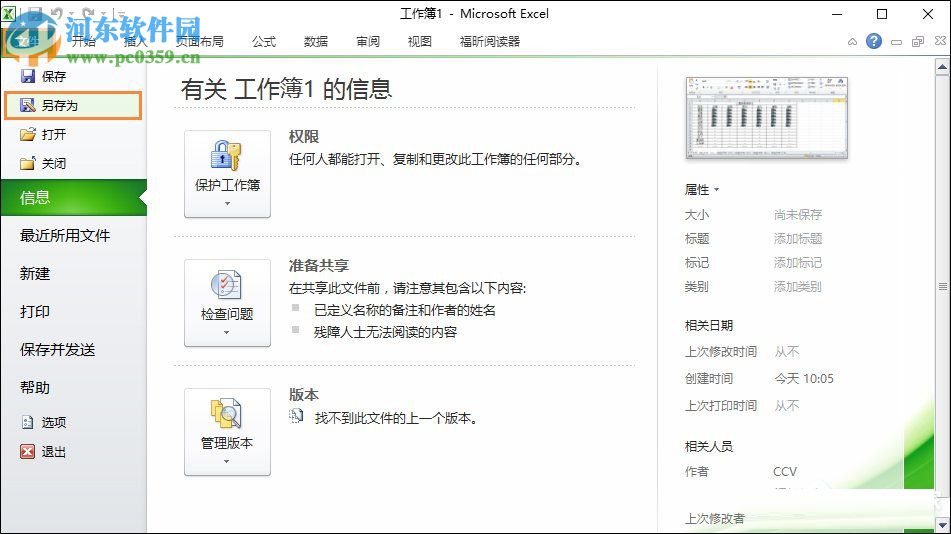
Task: Click author name CCV
Action: 785,471
